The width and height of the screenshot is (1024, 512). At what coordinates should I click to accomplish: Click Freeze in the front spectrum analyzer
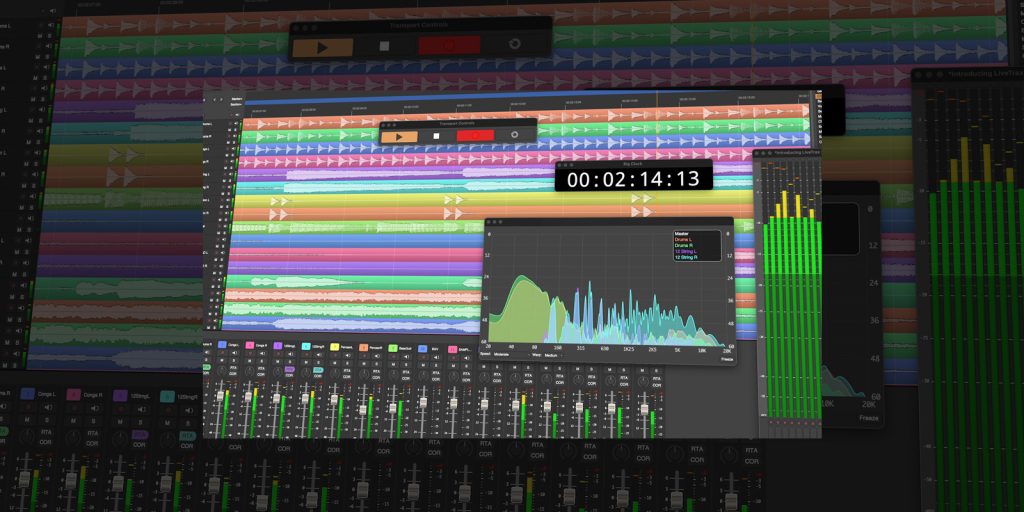coord(728,359)
